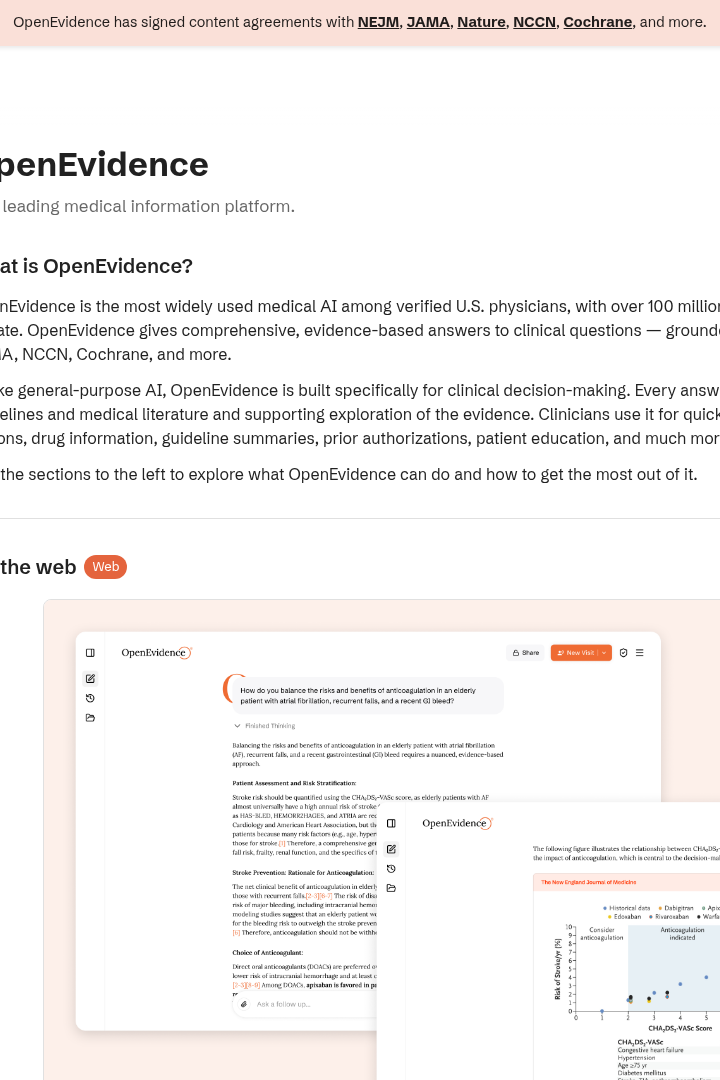
Task: Click OpenEvidence logo in back preview window
Action: (x=156, y=652)
